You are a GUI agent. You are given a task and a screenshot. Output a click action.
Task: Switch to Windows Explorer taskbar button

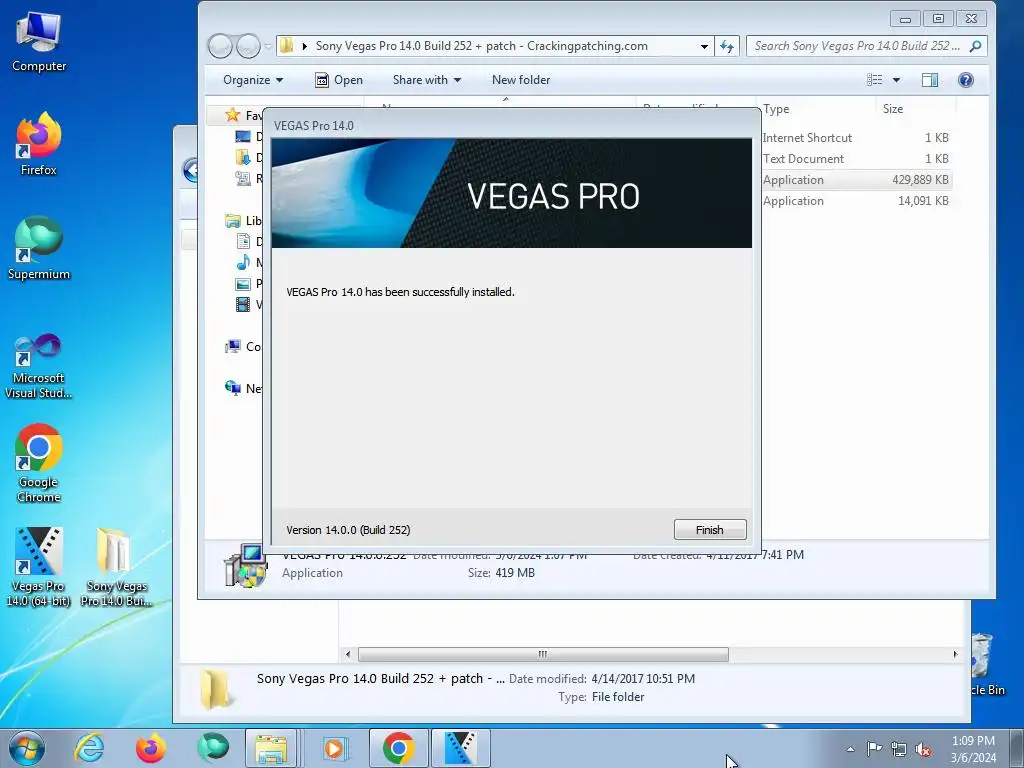(x=272, y=748)
